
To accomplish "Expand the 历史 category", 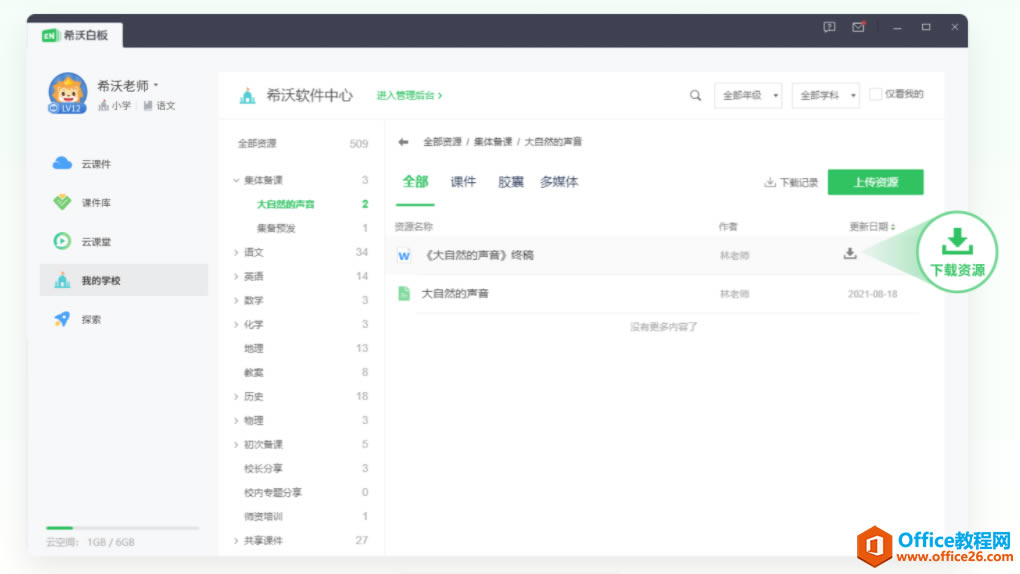I will click(x=236, y=396).
